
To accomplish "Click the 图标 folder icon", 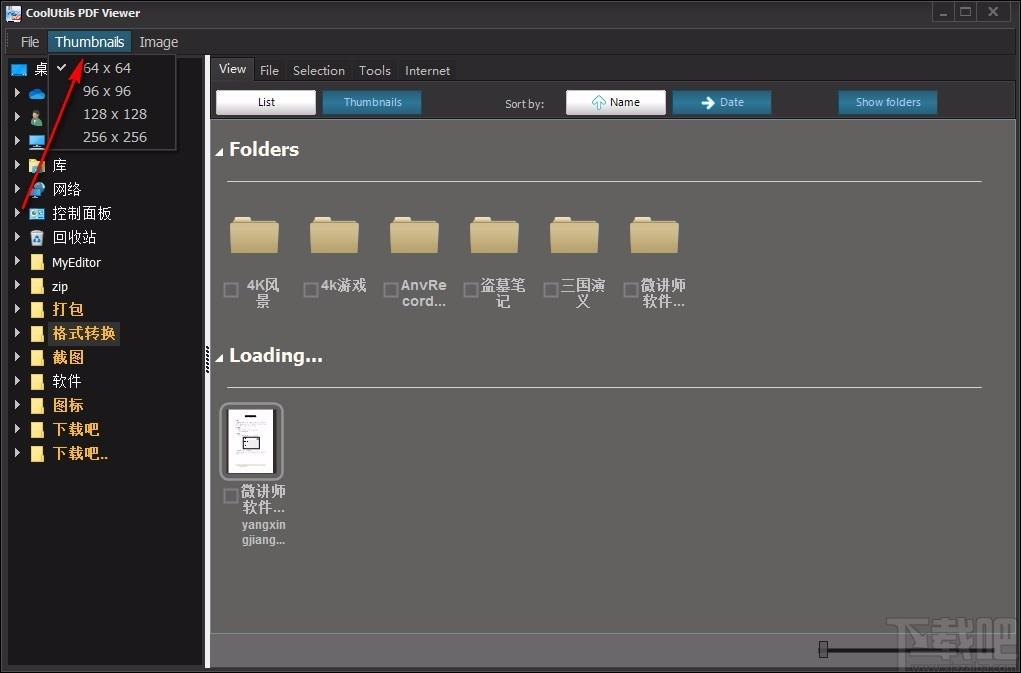I will point(38,405).
